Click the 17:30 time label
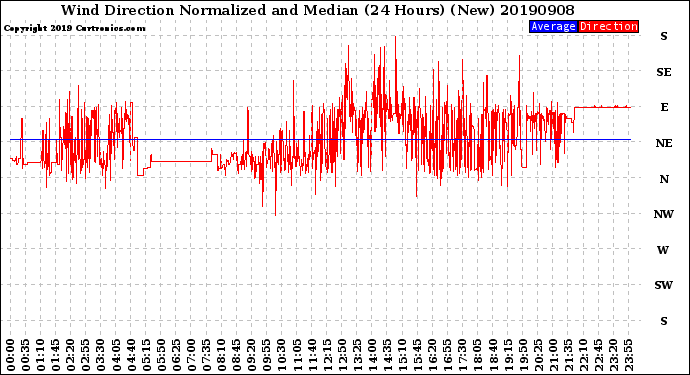690x375 pixels. pos(462,355)
